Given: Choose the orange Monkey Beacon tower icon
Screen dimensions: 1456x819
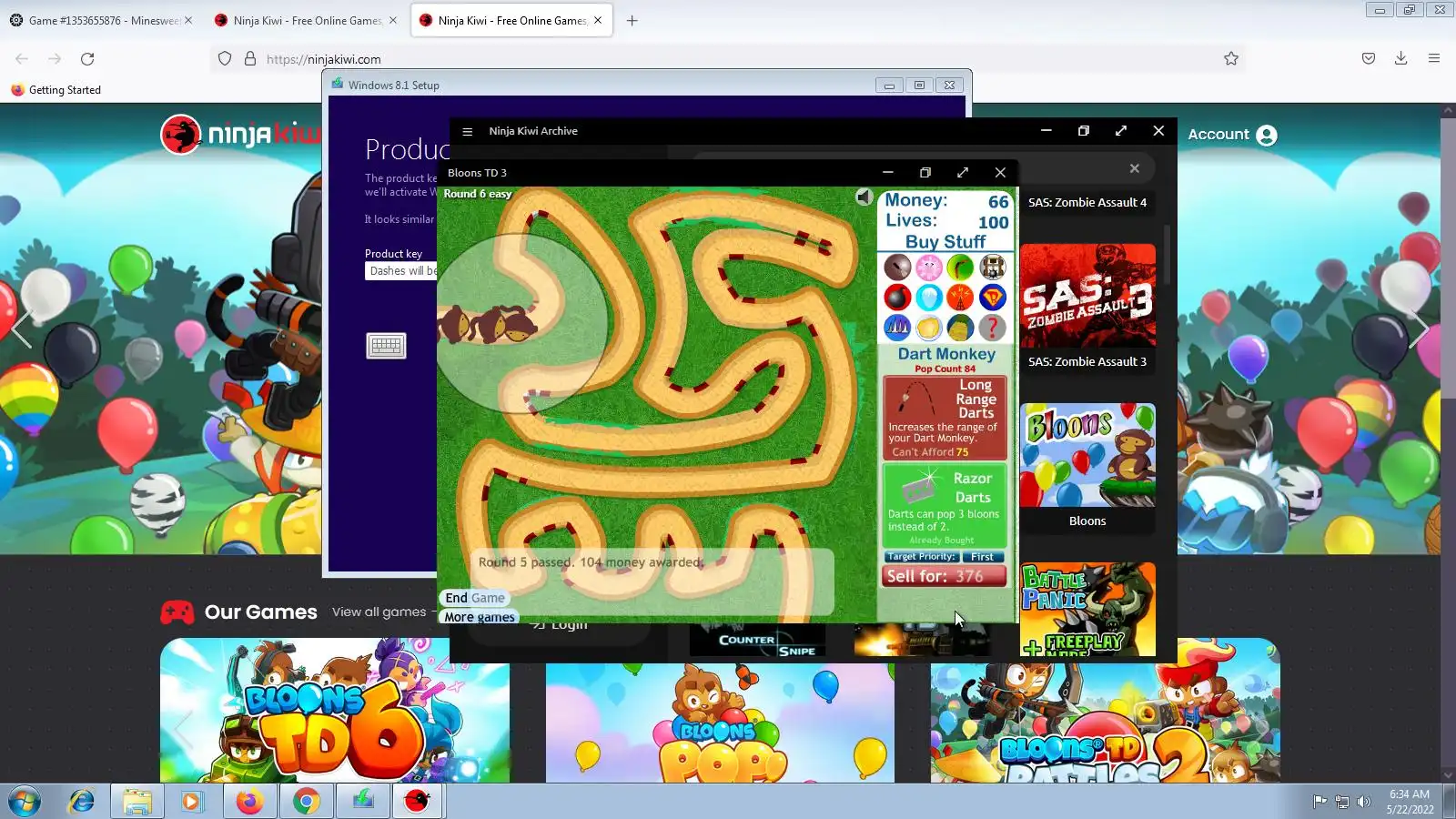Looking at the screenshot, I should pos(960,298).
